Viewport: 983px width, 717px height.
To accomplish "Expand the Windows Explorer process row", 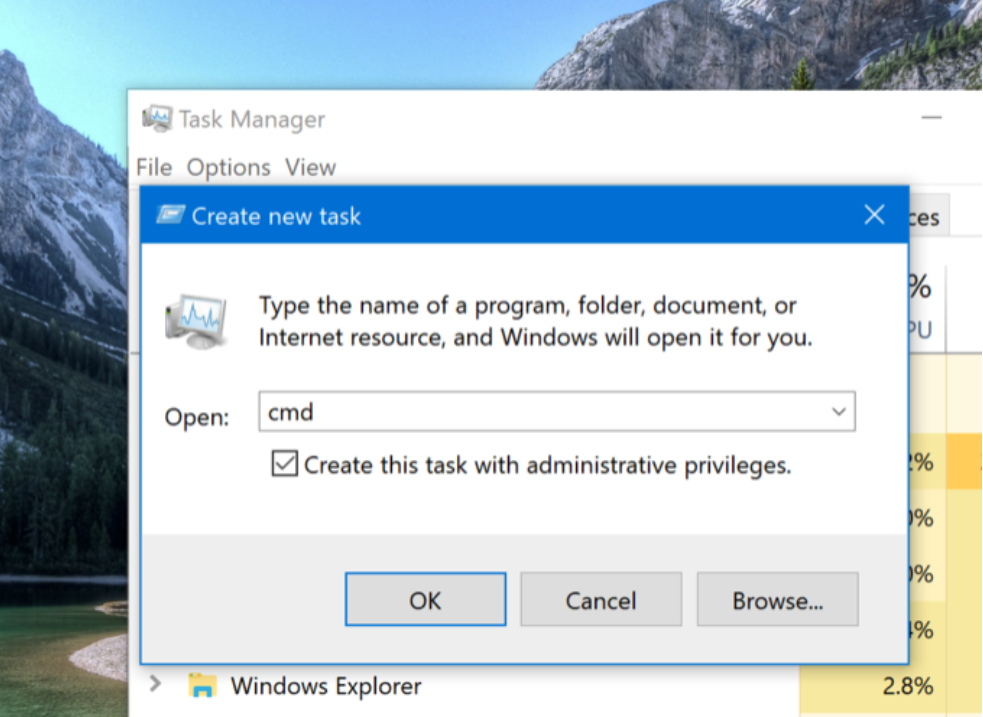I will [x=155, y=684].
